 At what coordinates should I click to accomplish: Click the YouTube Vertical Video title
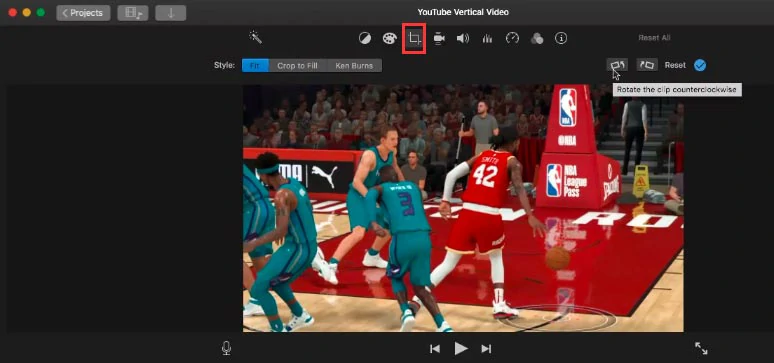point(463,12)
